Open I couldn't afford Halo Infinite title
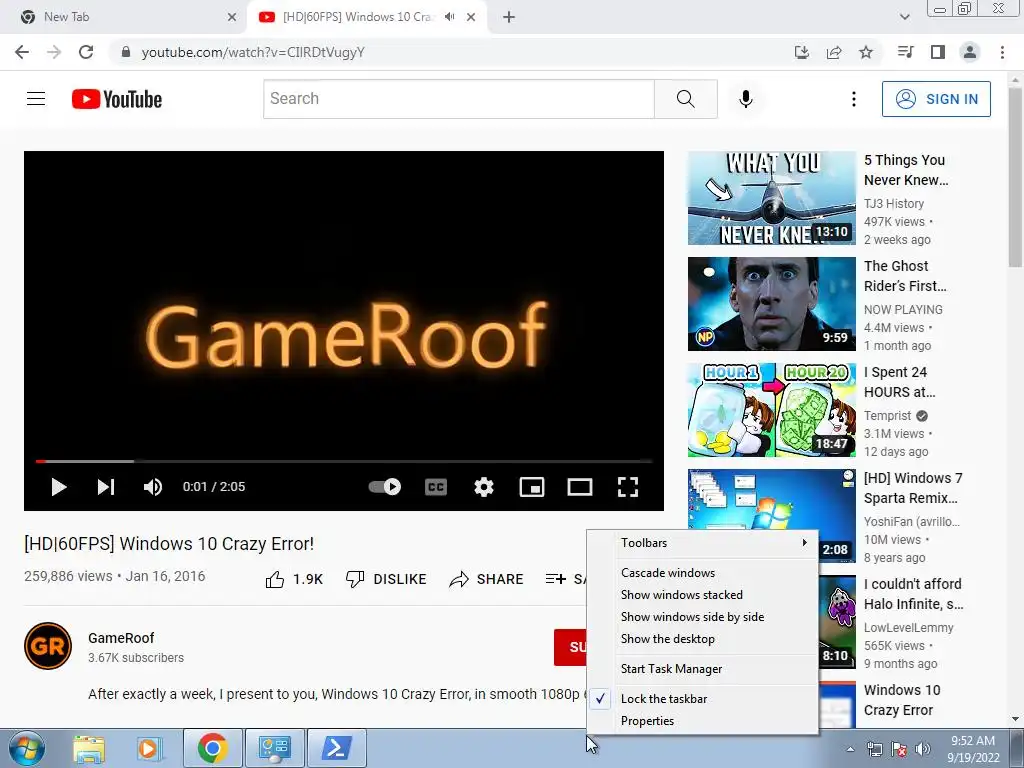The height and width of the screenshot is (768, 1024). point(913,594)
